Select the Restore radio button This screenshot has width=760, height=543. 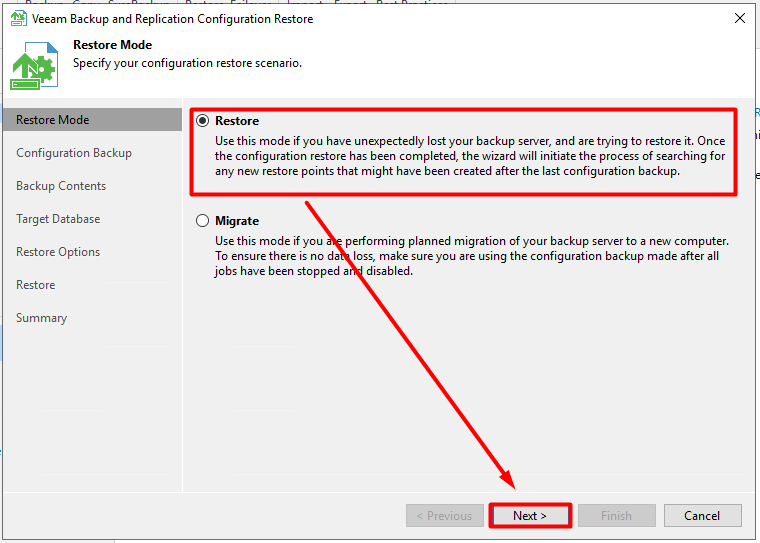coord(203,120)
